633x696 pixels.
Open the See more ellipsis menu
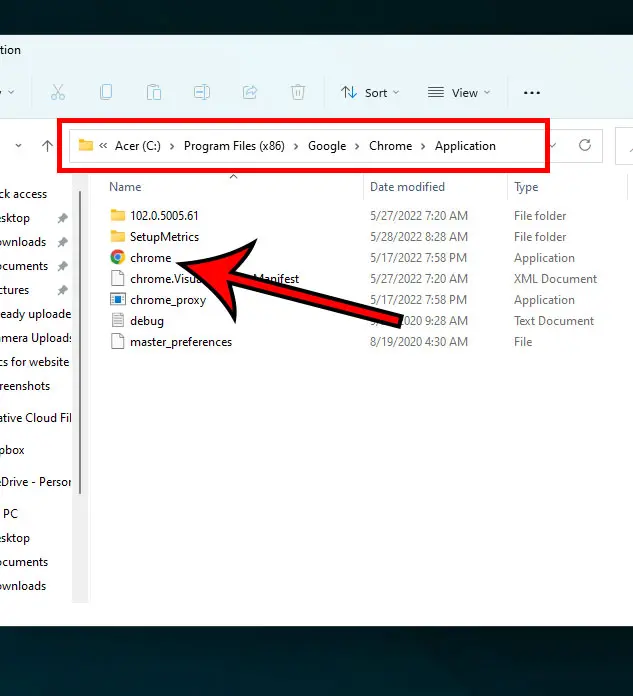click(532, 93)
